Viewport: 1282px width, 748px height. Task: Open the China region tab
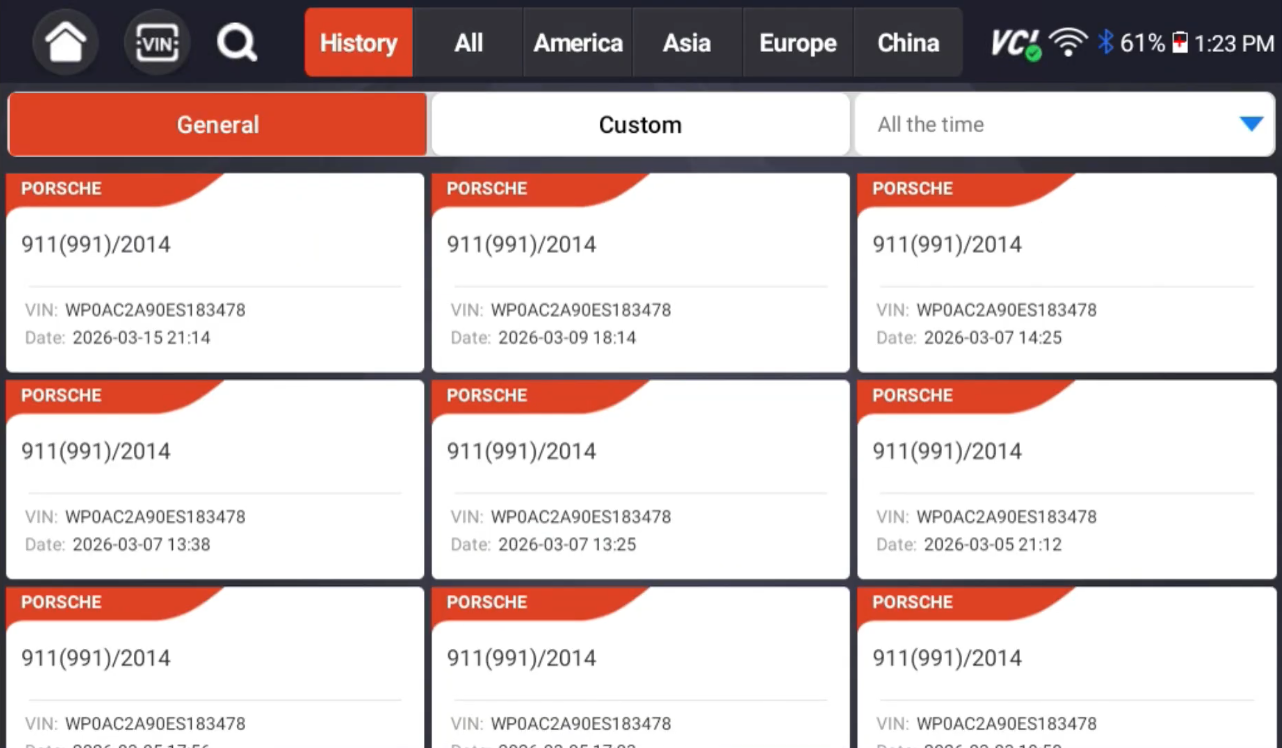pyautogui.click(x=908, y=43)
